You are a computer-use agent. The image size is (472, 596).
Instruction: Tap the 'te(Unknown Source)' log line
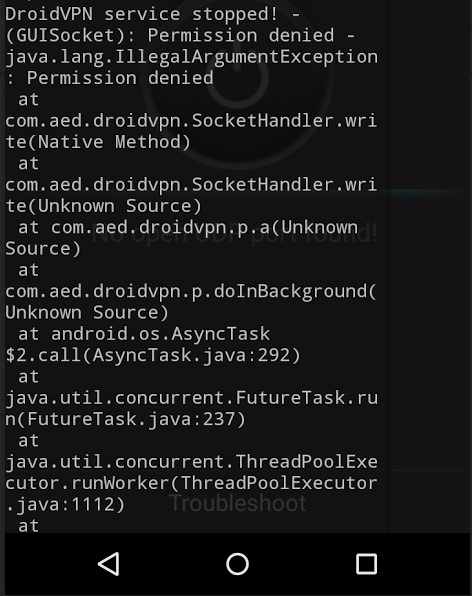(x=103, y=206)
